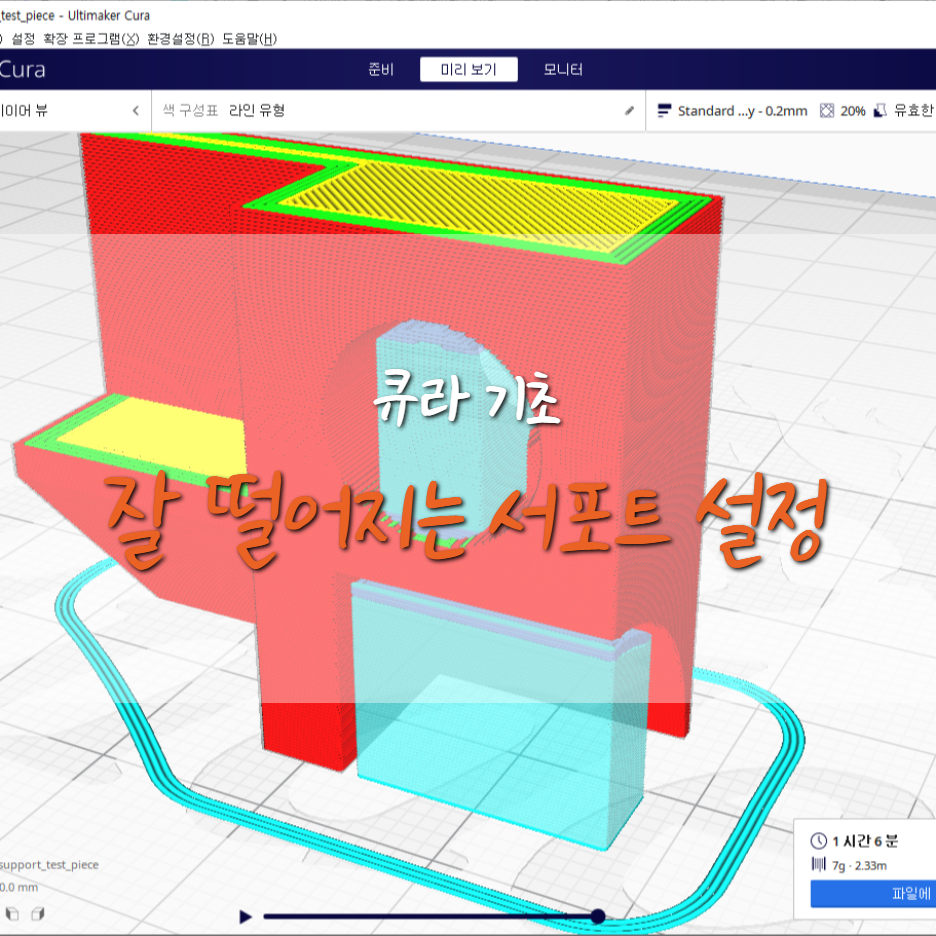Image resolution: width=936 pixels, height=936 pixels.
Task: Open the Standard 0.2mm print settings panel
Action: click(791, 110)
